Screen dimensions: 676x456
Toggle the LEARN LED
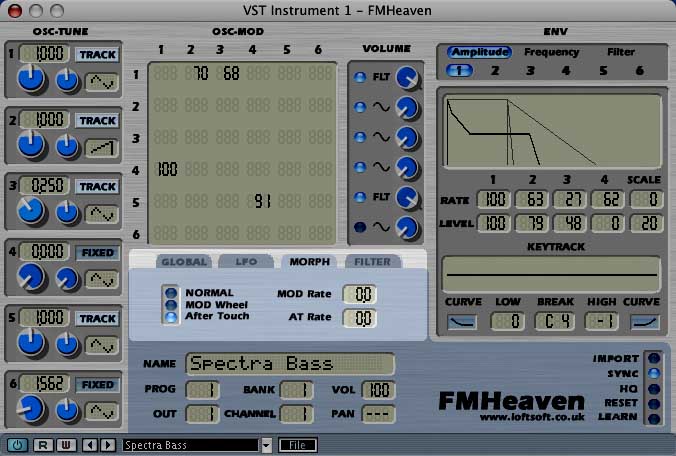[x=654, y=419]
